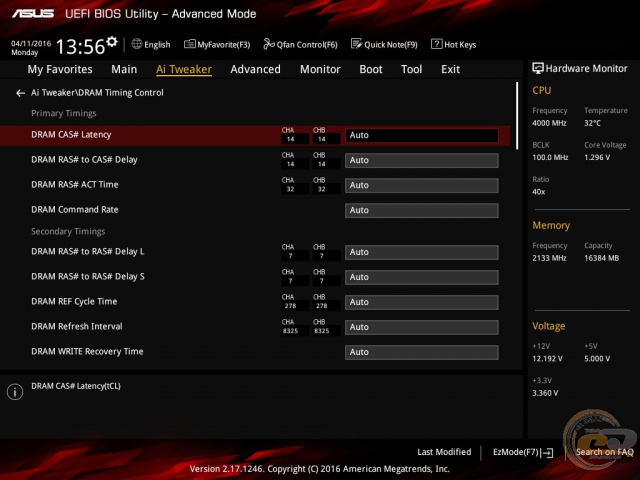The image size is (640, 480).
Task: Click the DRAM CAS# Latency label
Action: (71, 135)
